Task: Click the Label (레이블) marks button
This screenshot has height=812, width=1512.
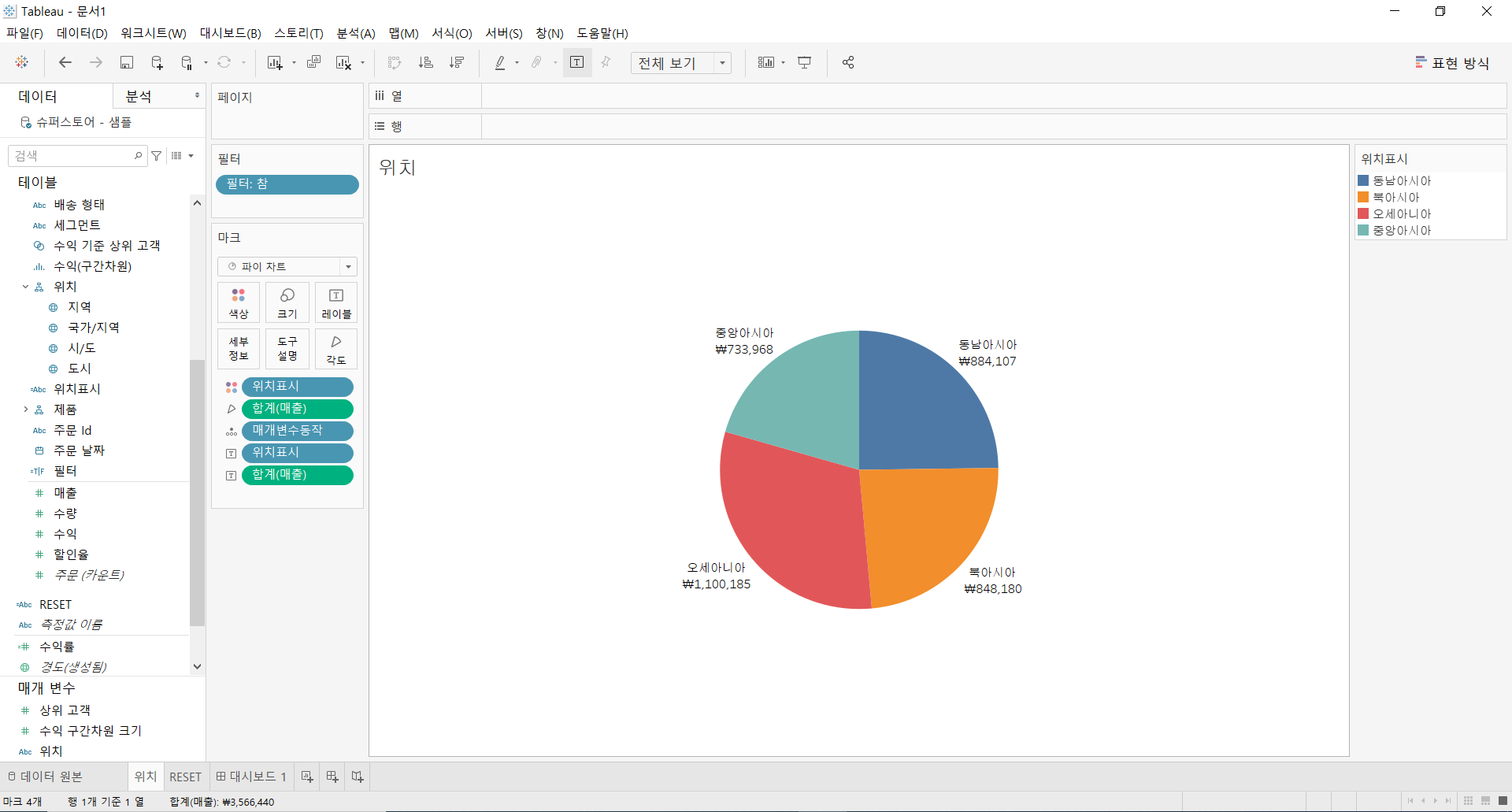Action: pyautogui.click(x=336, y=302)
